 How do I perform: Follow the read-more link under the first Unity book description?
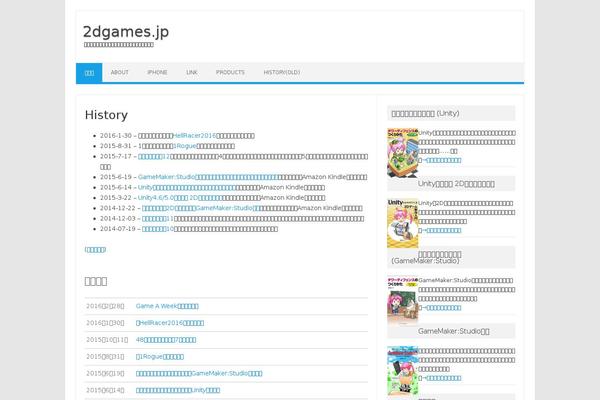click(x=440, y=160)
